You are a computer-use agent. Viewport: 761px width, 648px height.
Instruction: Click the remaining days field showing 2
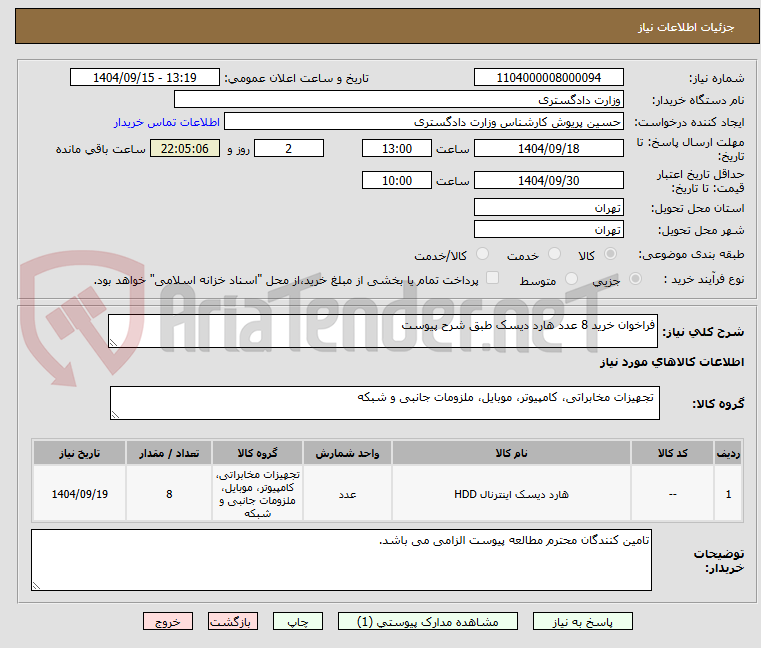pyautogui.click(x=289, y=148)
